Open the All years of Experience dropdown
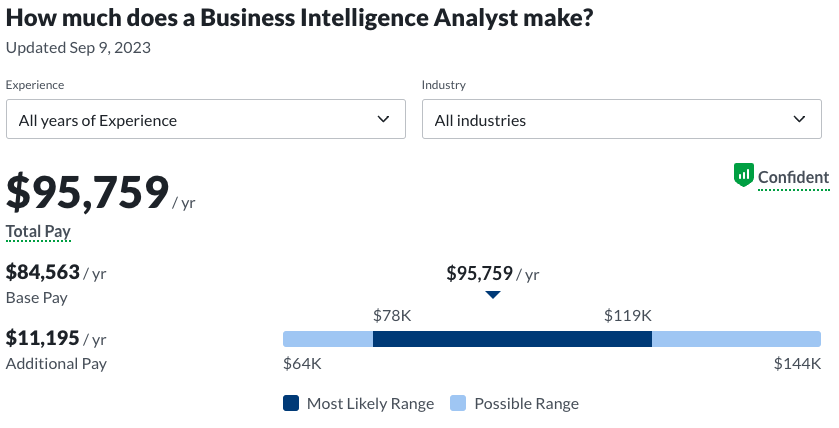 [205, 120]
